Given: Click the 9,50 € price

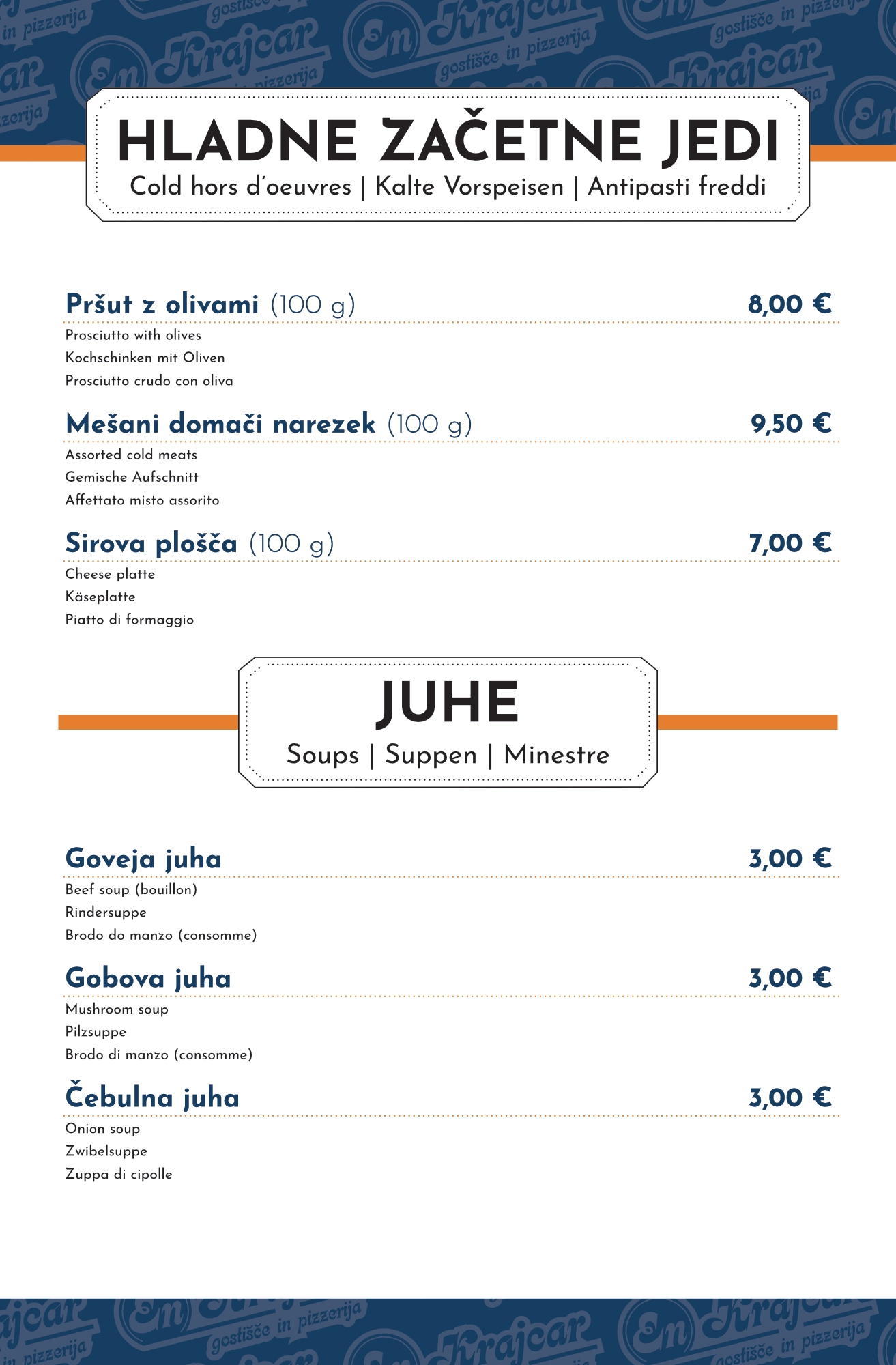Looking at the screenshot, I should point(791,424).
